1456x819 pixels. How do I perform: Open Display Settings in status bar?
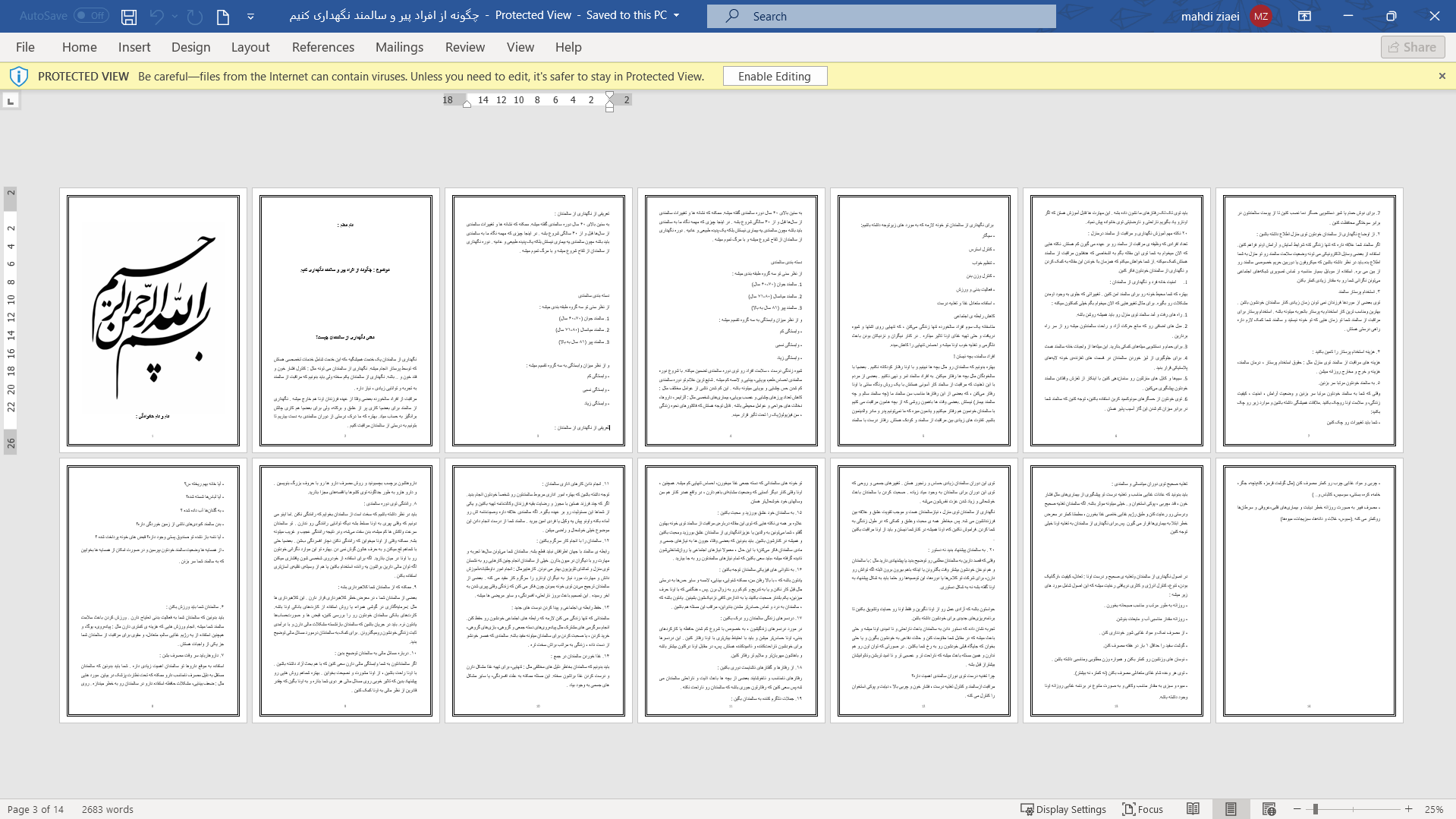pyautogui.click(x=1063, y=809)
